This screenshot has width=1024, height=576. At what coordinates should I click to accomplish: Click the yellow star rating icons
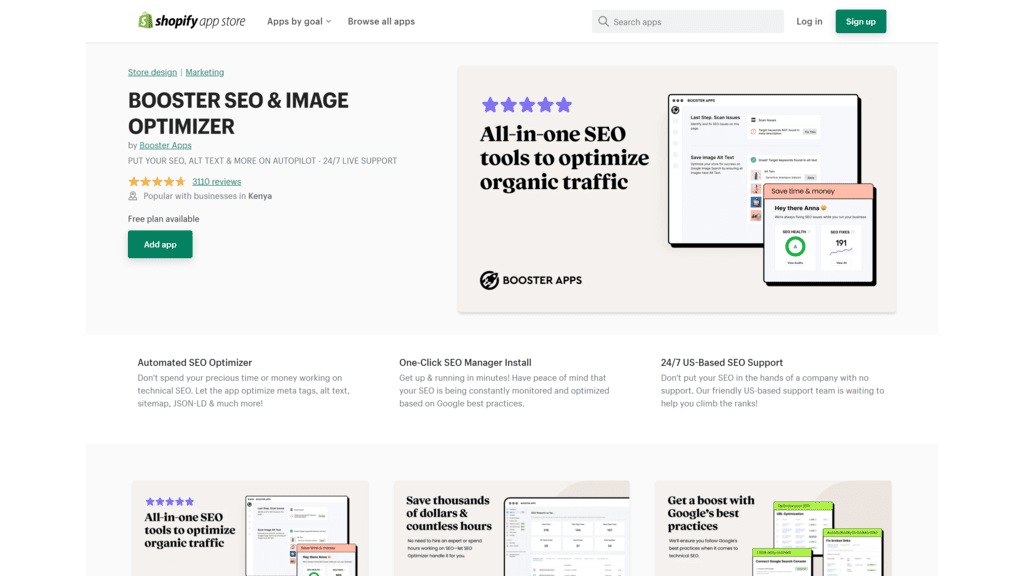tap(157, 182)
